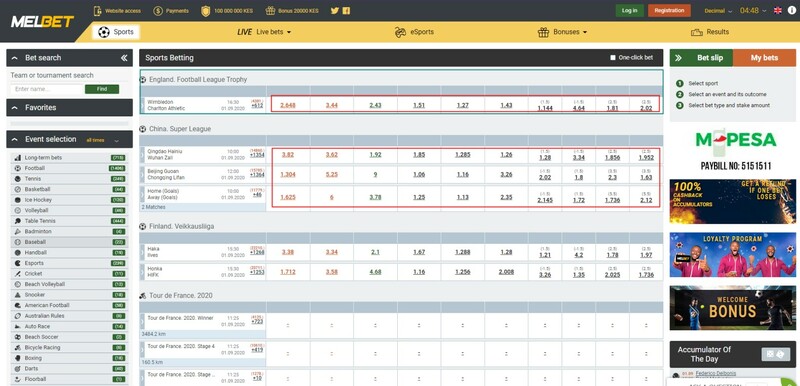Expand the Qingdao Hainiu vs Wuhan Zall row
Image resolution: width=800 pixels, height=386 pixels.
142,155
